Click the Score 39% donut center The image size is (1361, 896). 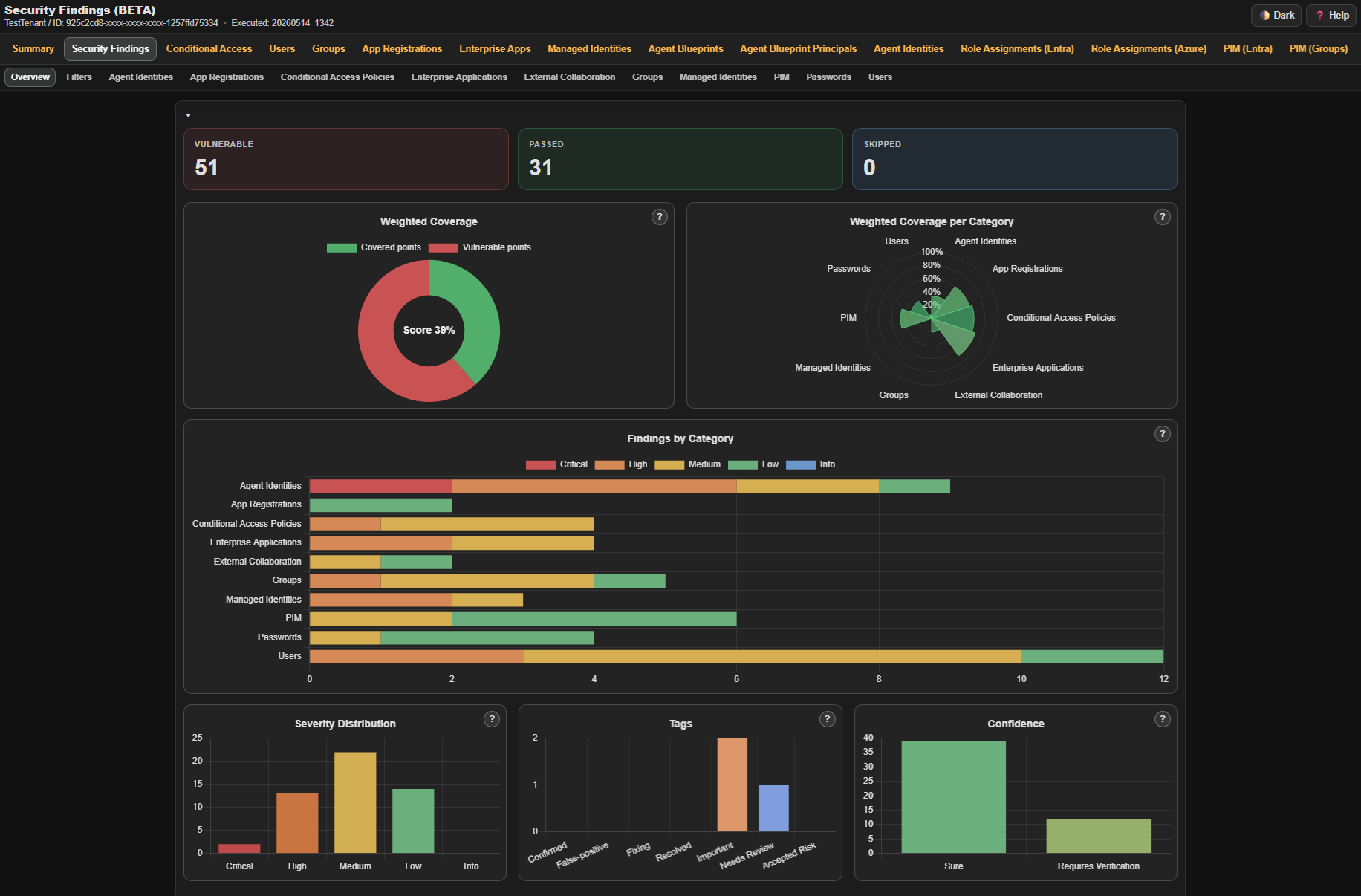coord(429,331)
